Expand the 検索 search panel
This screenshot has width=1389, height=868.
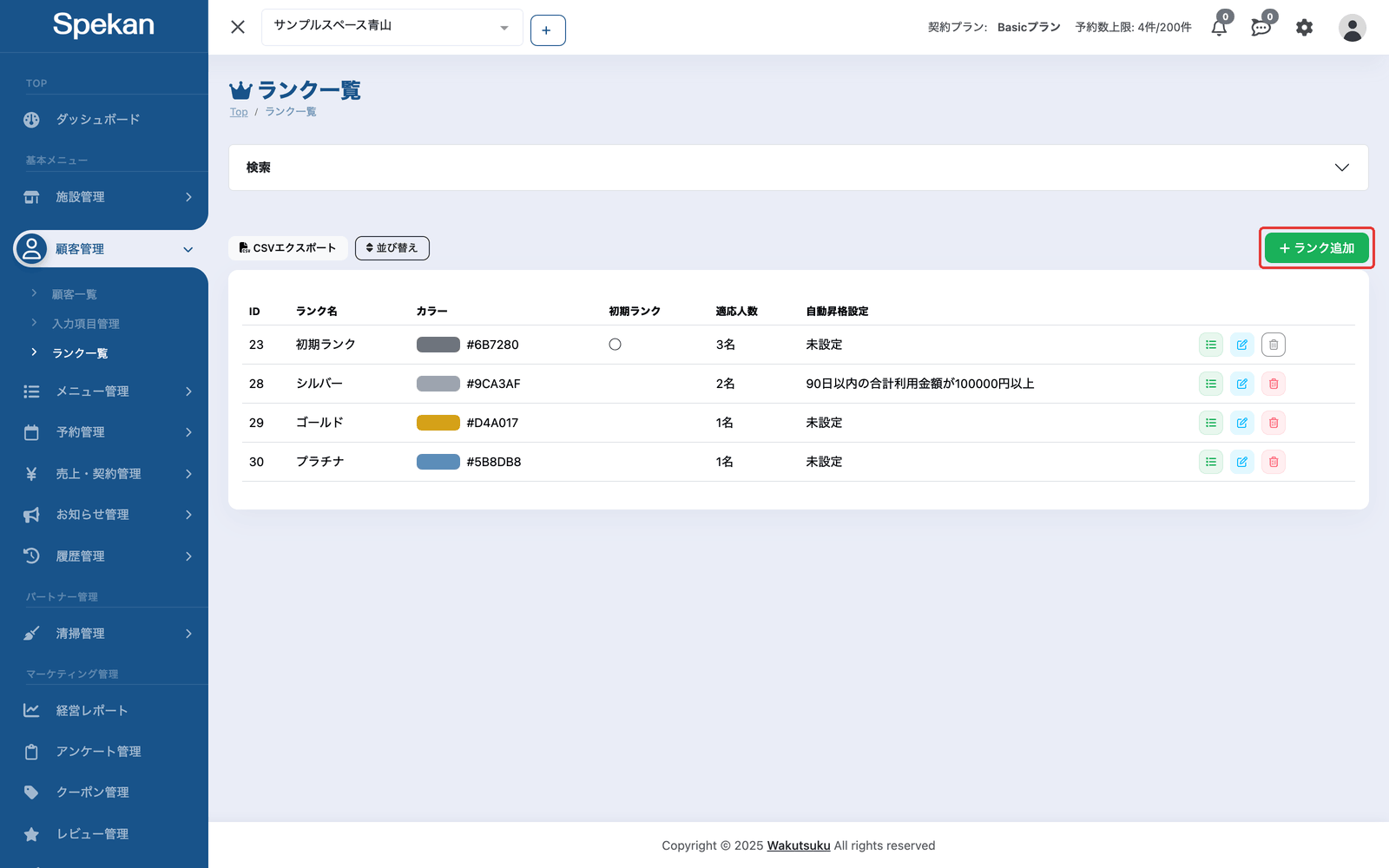click(798, 168)
